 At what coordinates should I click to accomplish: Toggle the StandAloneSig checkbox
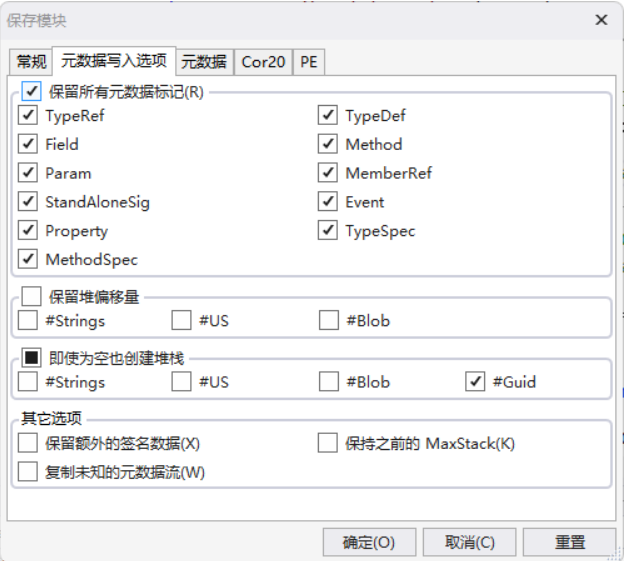(x=28, y=202)
